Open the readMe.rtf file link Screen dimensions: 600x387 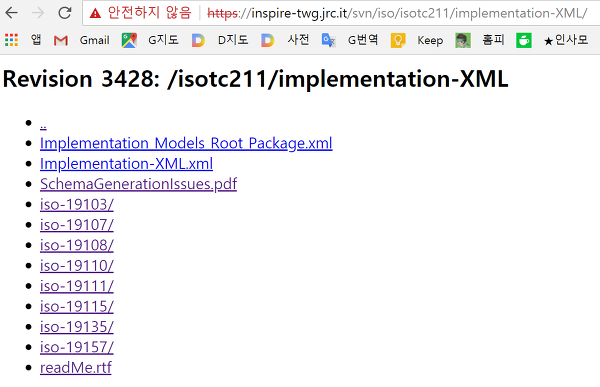76,367
